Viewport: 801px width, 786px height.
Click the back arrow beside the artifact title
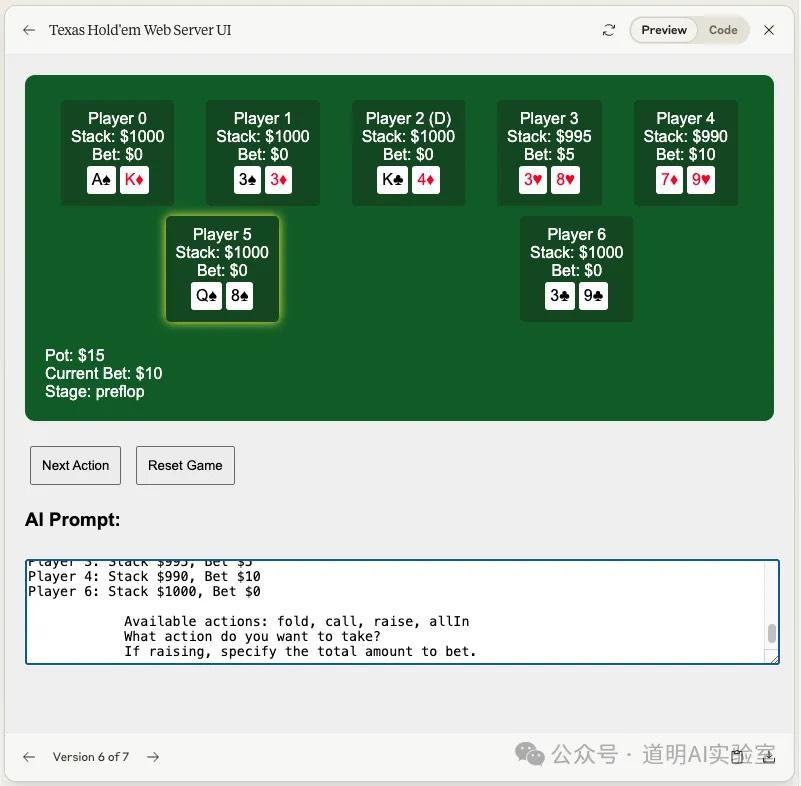[29, 30]
